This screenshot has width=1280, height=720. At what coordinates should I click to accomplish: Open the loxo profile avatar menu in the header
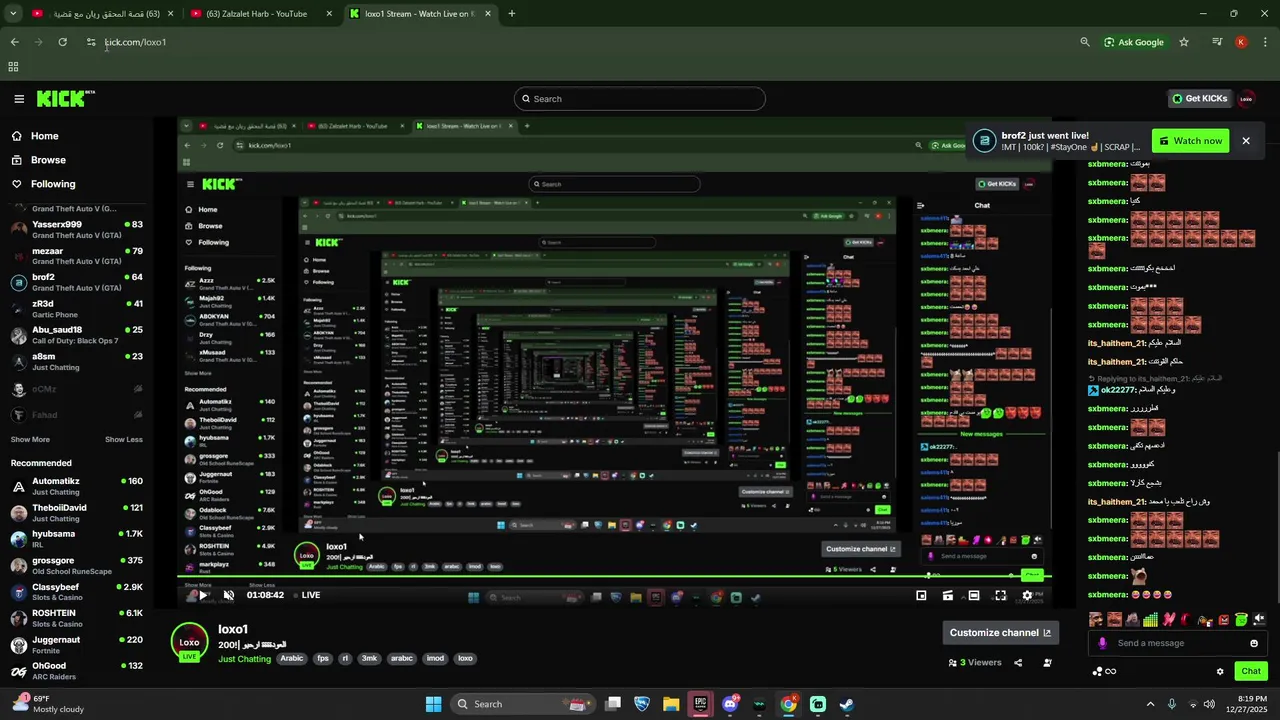[1246, 98]
